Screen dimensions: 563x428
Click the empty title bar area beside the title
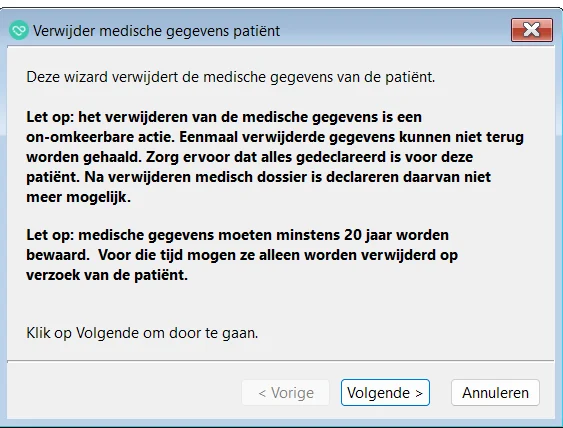point(395,31)
